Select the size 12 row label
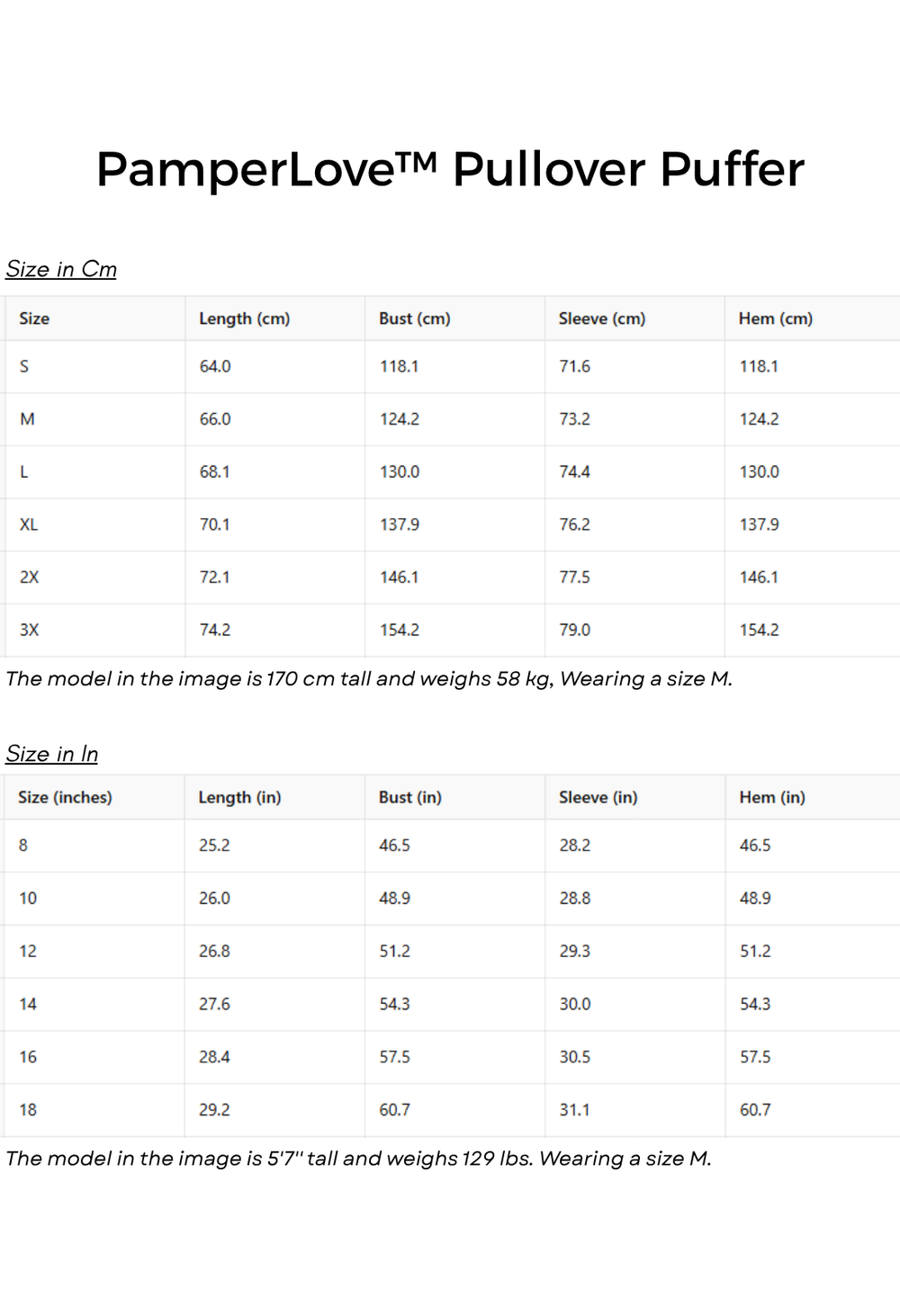The height and width of the screenshot is (1316, 900). pos(28,951)
